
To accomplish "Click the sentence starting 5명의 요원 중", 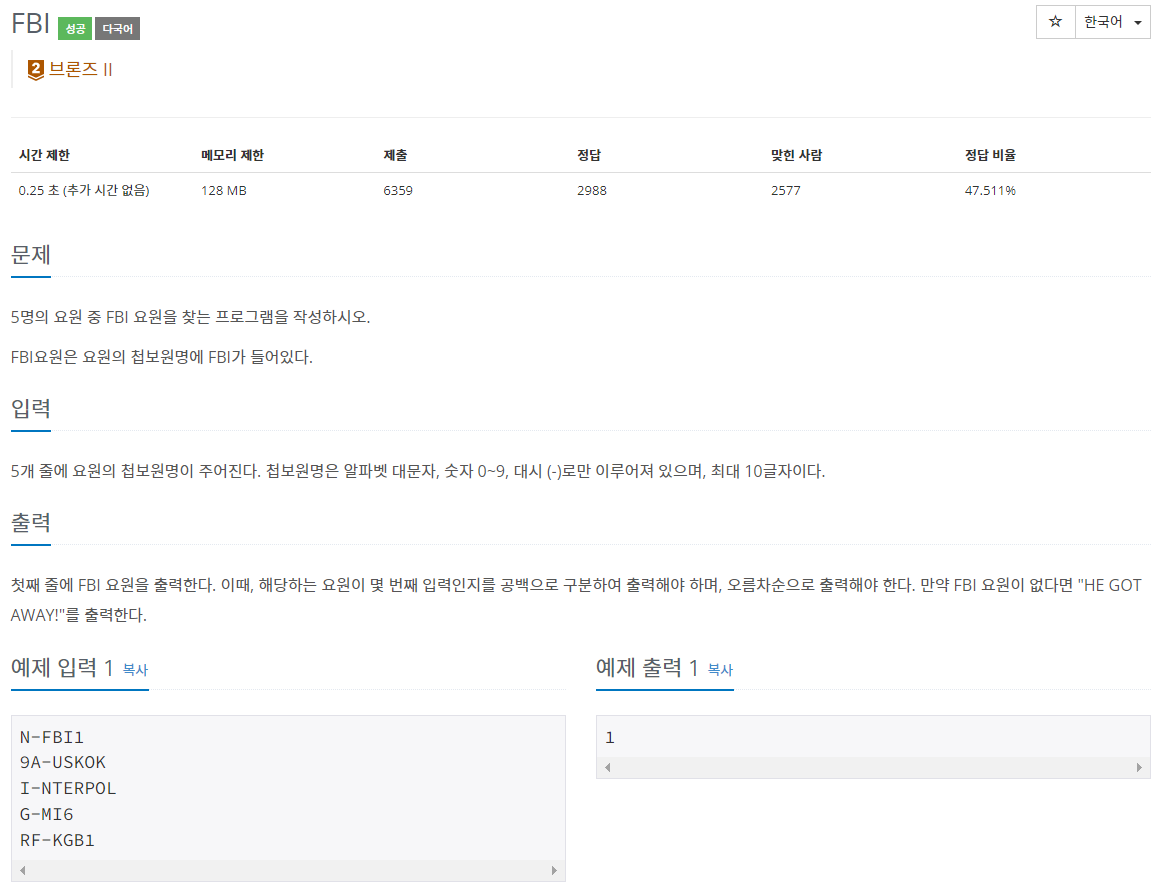I will pyautogui.click(x=190, y=317).
